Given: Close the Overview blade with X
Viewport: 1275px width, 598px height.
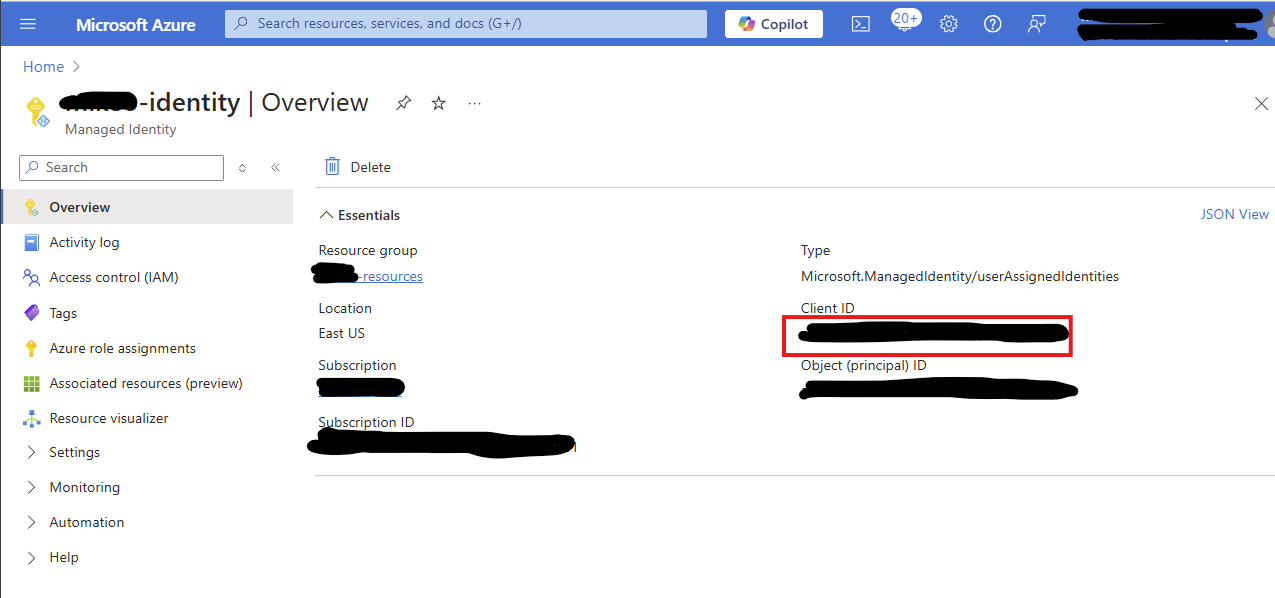Looking at the screenshot, I should coord(1261,104).
